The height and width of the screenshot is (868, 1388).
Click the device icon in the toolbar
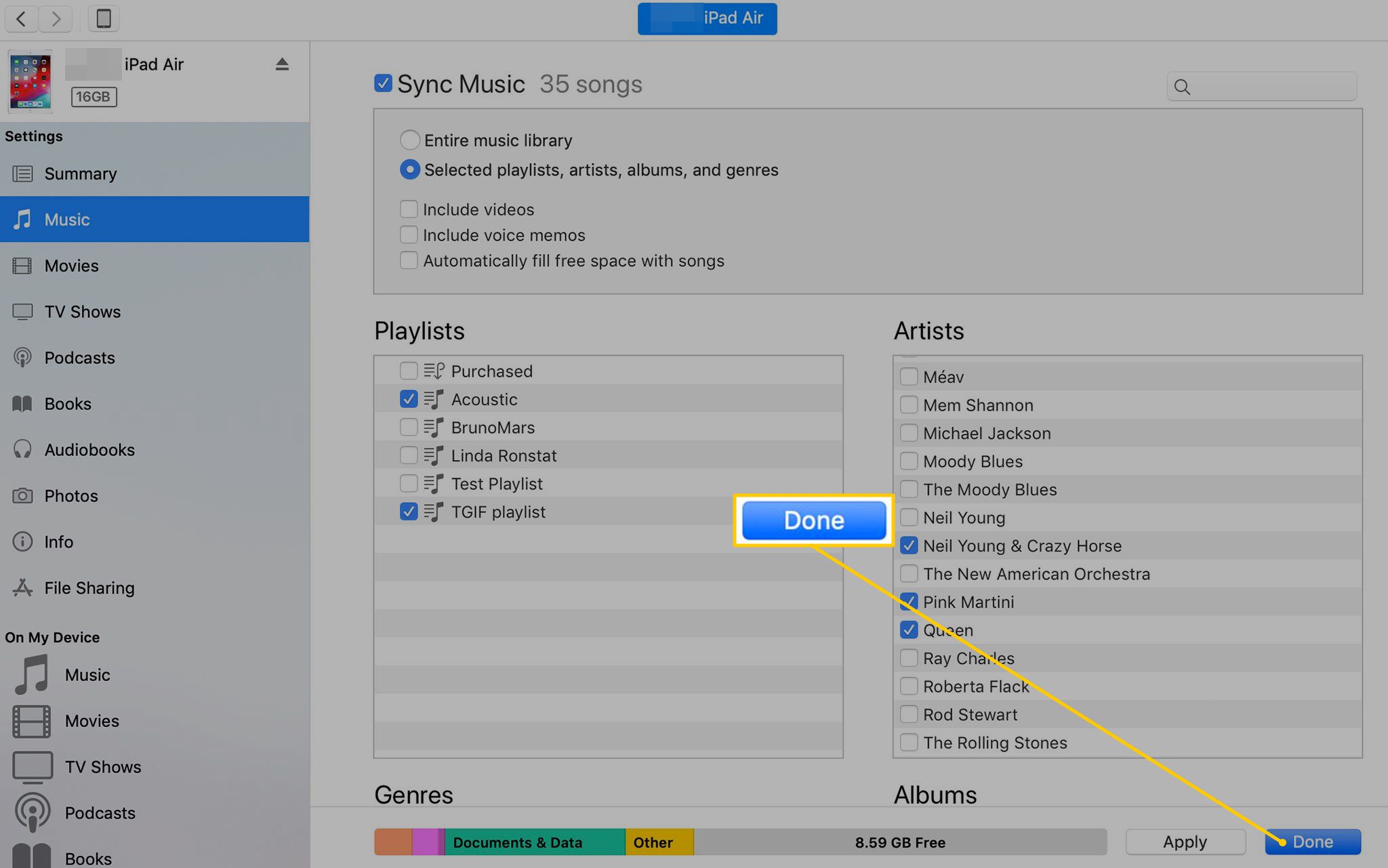pos(104,18)
